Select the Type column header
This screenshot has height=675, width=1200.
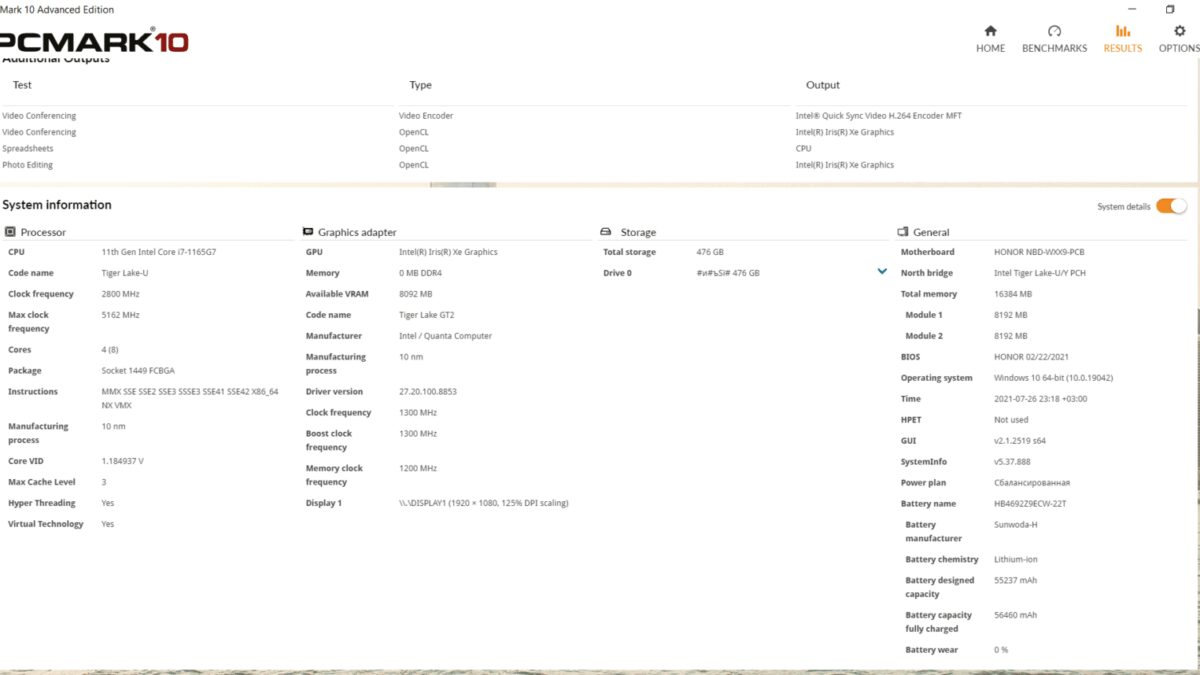pos(420,85)
